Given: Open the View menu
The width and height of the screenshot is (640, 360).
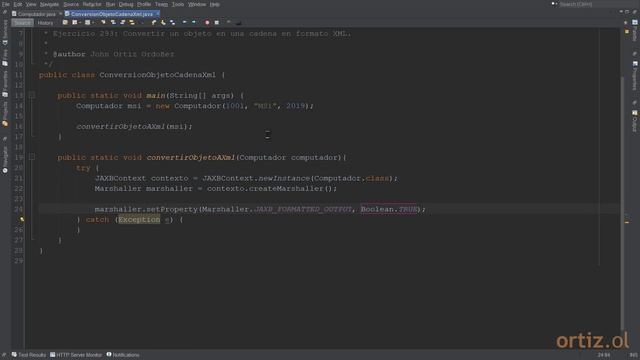Looking at the screenshot, I should coord(31,4).
